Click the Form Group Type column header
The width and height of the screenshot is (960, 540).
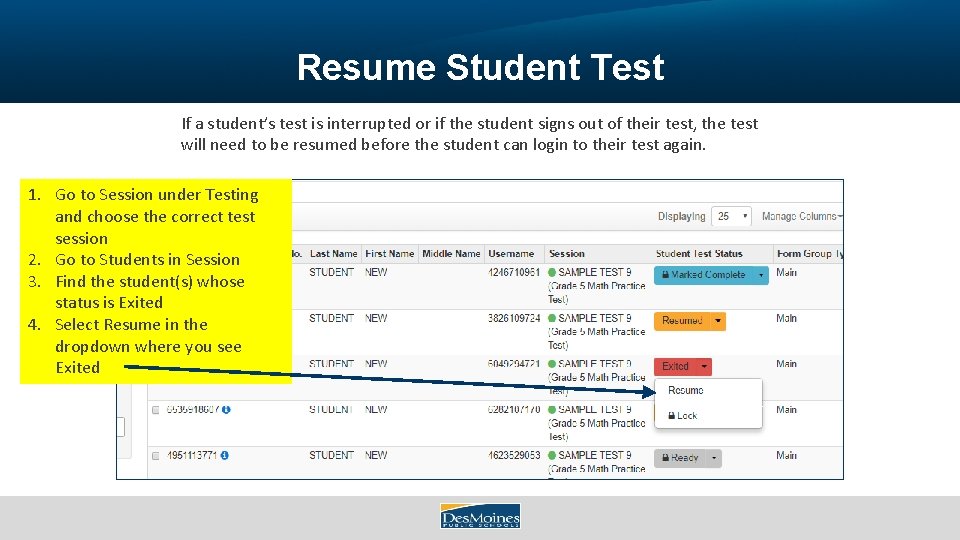(x=809, y=253)
